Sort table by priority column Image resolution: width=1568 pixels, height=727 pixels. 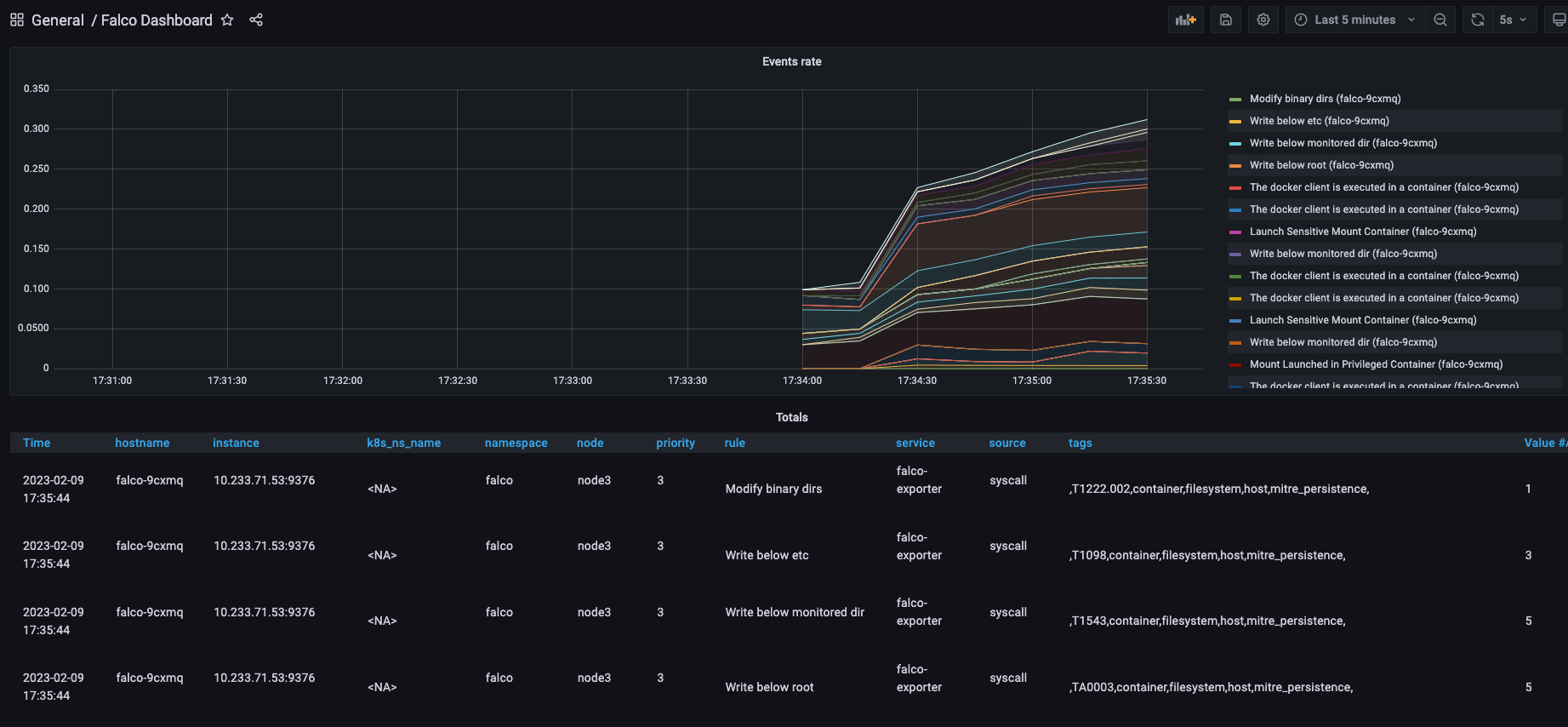[676, 443]
